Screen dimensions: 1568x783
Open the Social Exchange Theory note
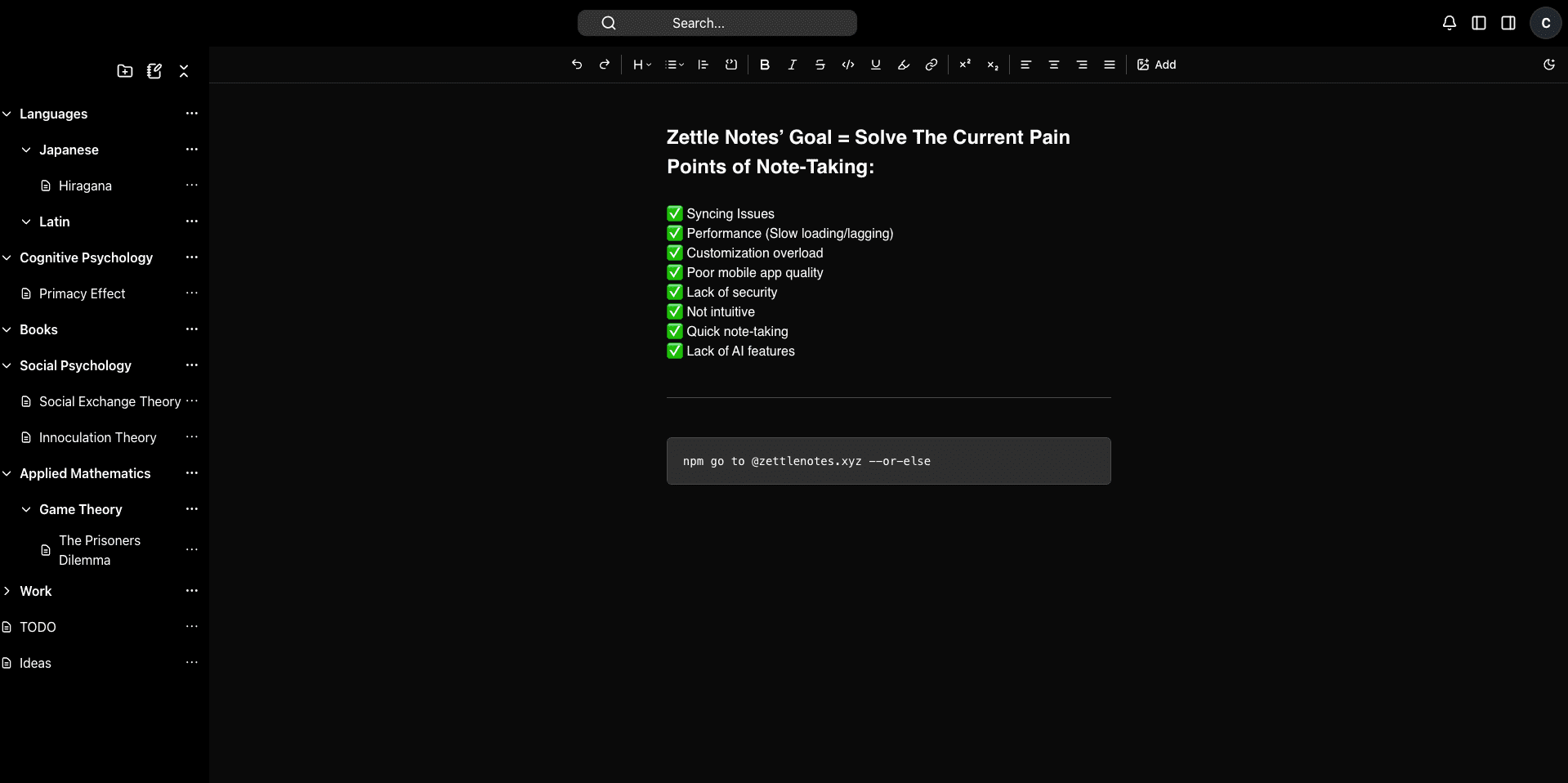pyautogui.click(x=109, y=401)
